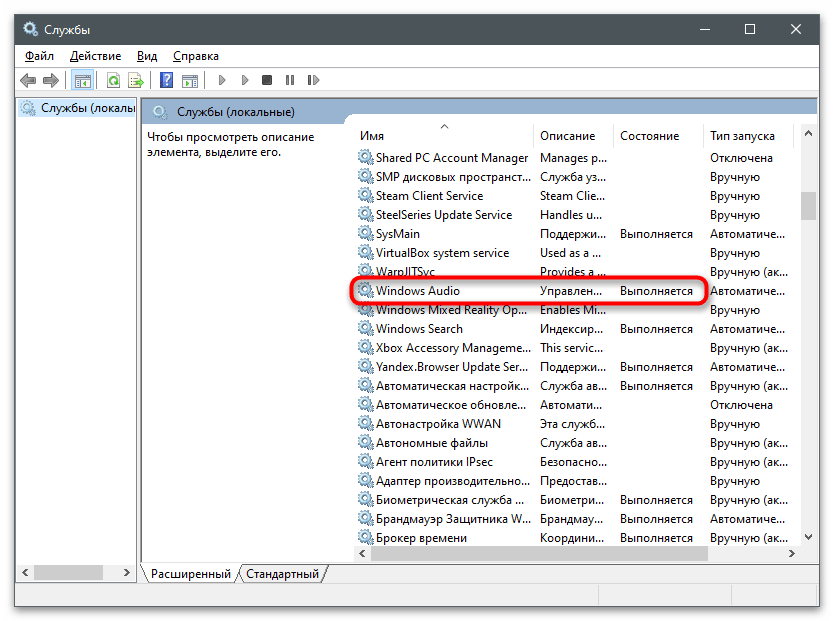Click the Refresh toolbar icon

(113, 80)
